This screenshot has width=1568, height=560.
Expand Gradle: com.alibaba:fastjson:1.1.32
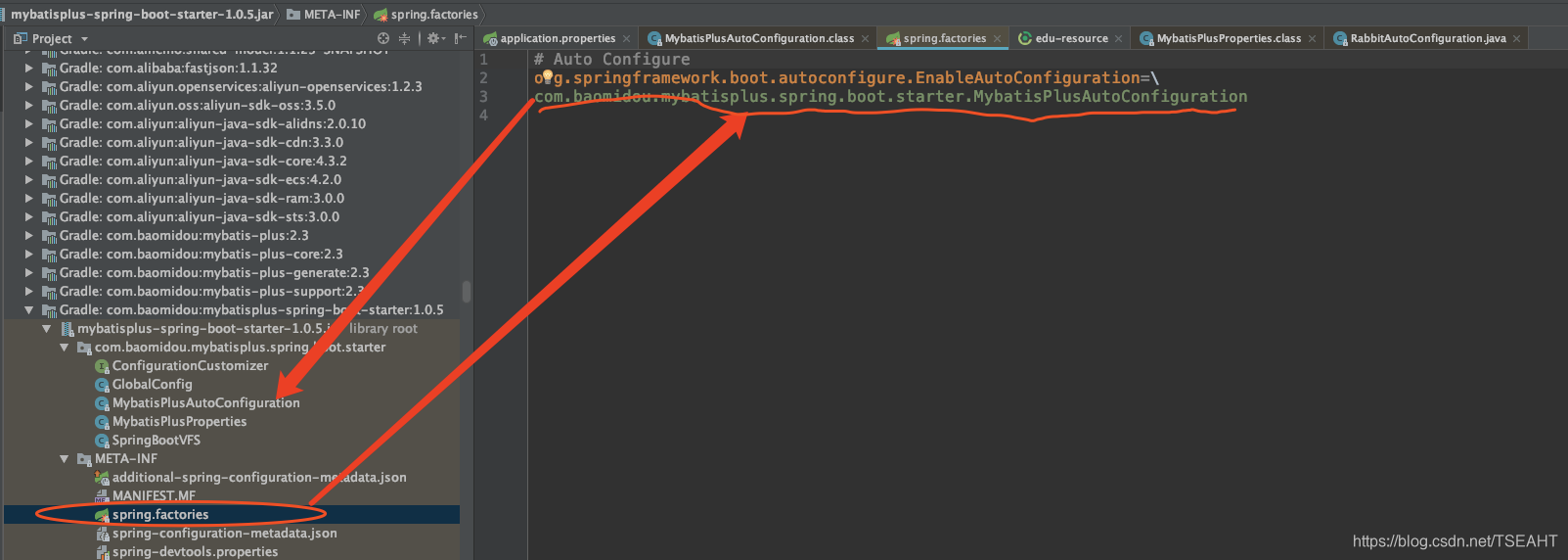(29, 69)
